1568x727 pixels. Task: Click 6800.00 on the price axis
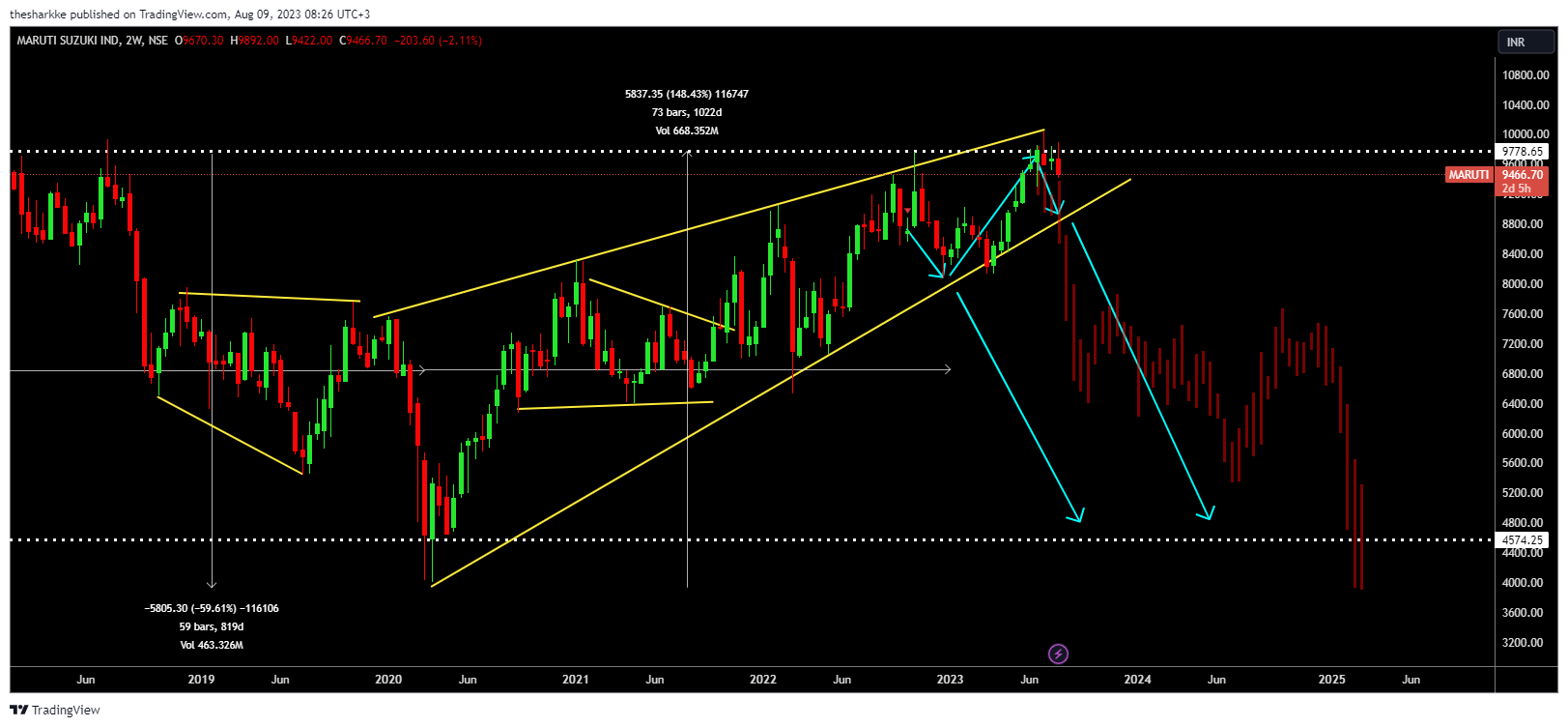click(1523, 374)
